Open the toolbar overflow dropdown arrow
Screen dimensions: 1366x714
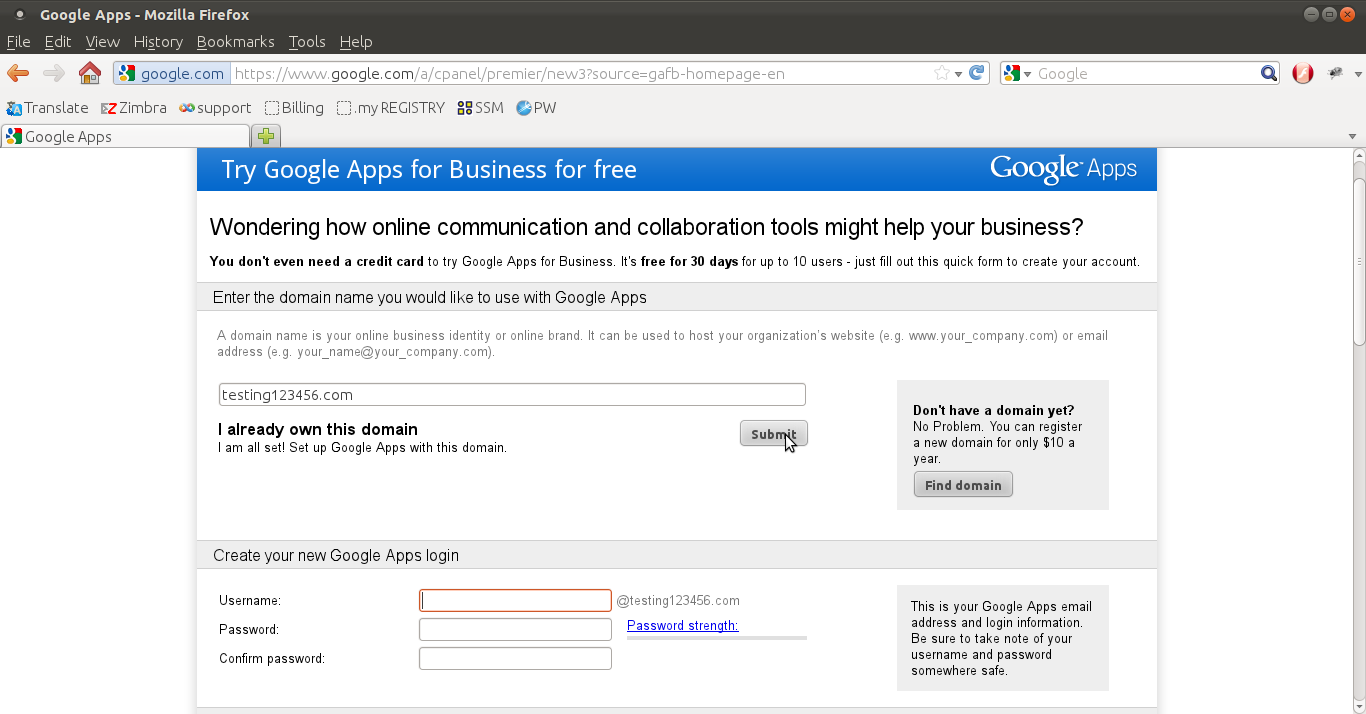click(1358, 74)
